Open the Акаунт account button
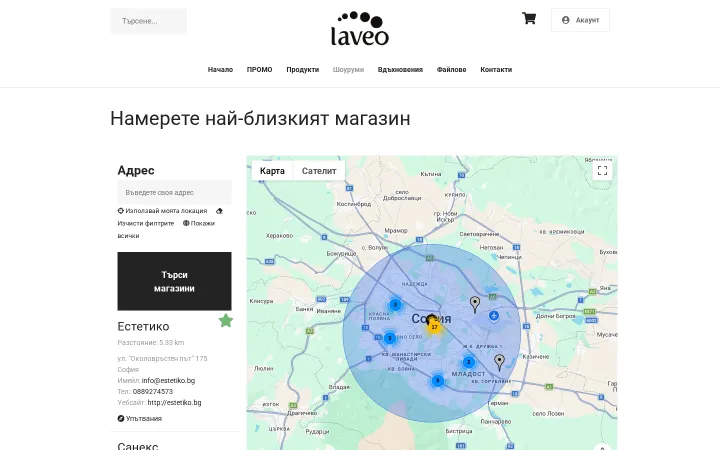The width and height of the screenshot is (720, 450). coord(580,20)
